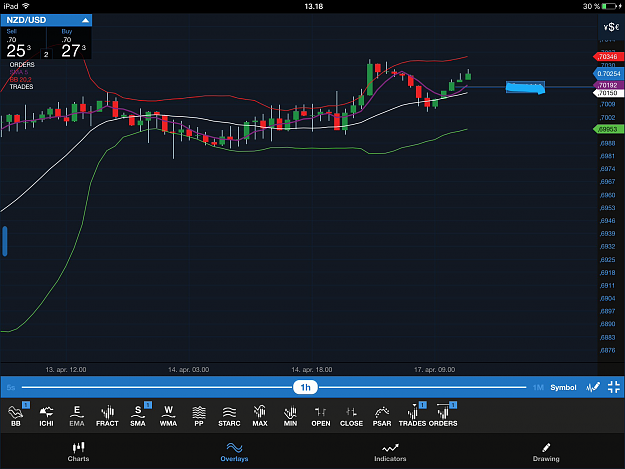The width and height of the screenshot is (625, 469).
Task: Click the 1h timeframe slider handle
Action: coord(305,387)
